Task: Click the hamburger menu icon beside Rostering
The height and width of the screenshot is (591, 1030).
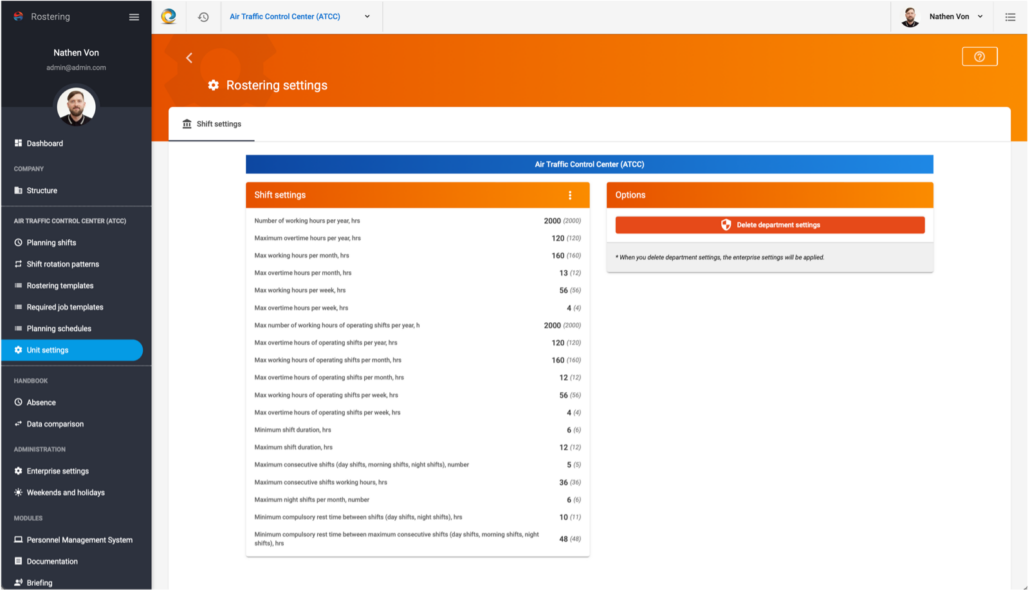Action: (x=134, y=17)
